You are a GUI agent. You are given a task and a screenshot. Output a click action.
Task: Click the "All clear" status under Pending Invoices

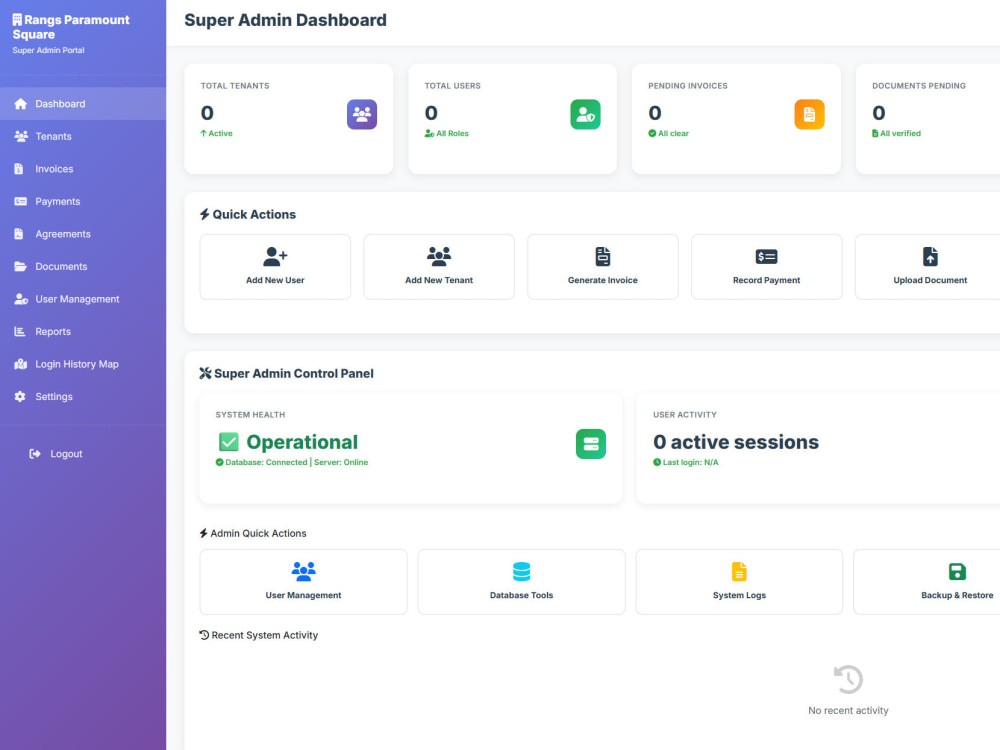673,133
